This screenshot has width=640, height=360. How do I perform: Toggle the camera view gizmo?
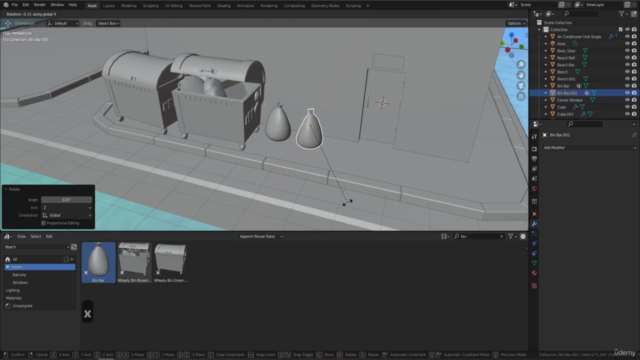[x=521, y=86]
